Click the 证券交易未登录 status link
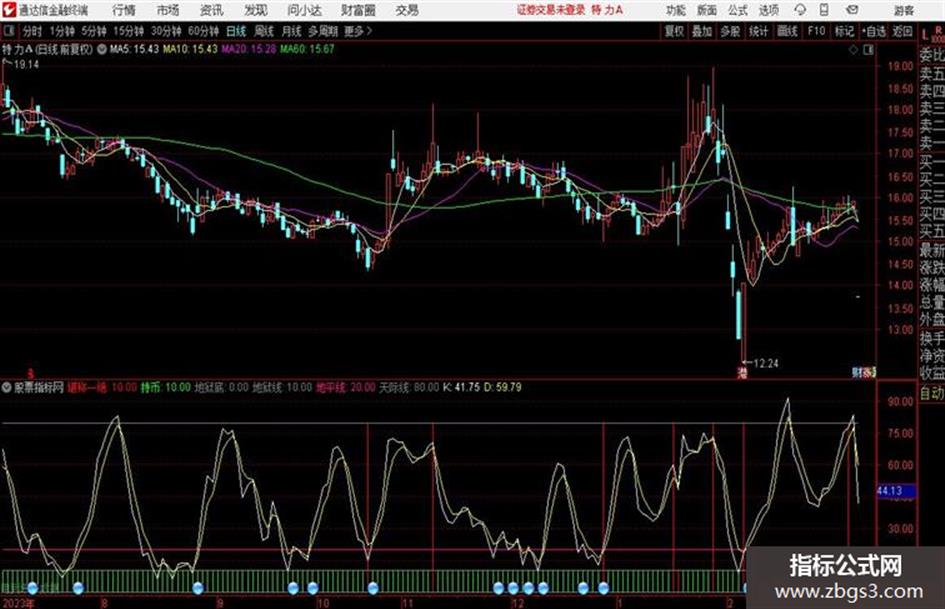 coord(551,10)
